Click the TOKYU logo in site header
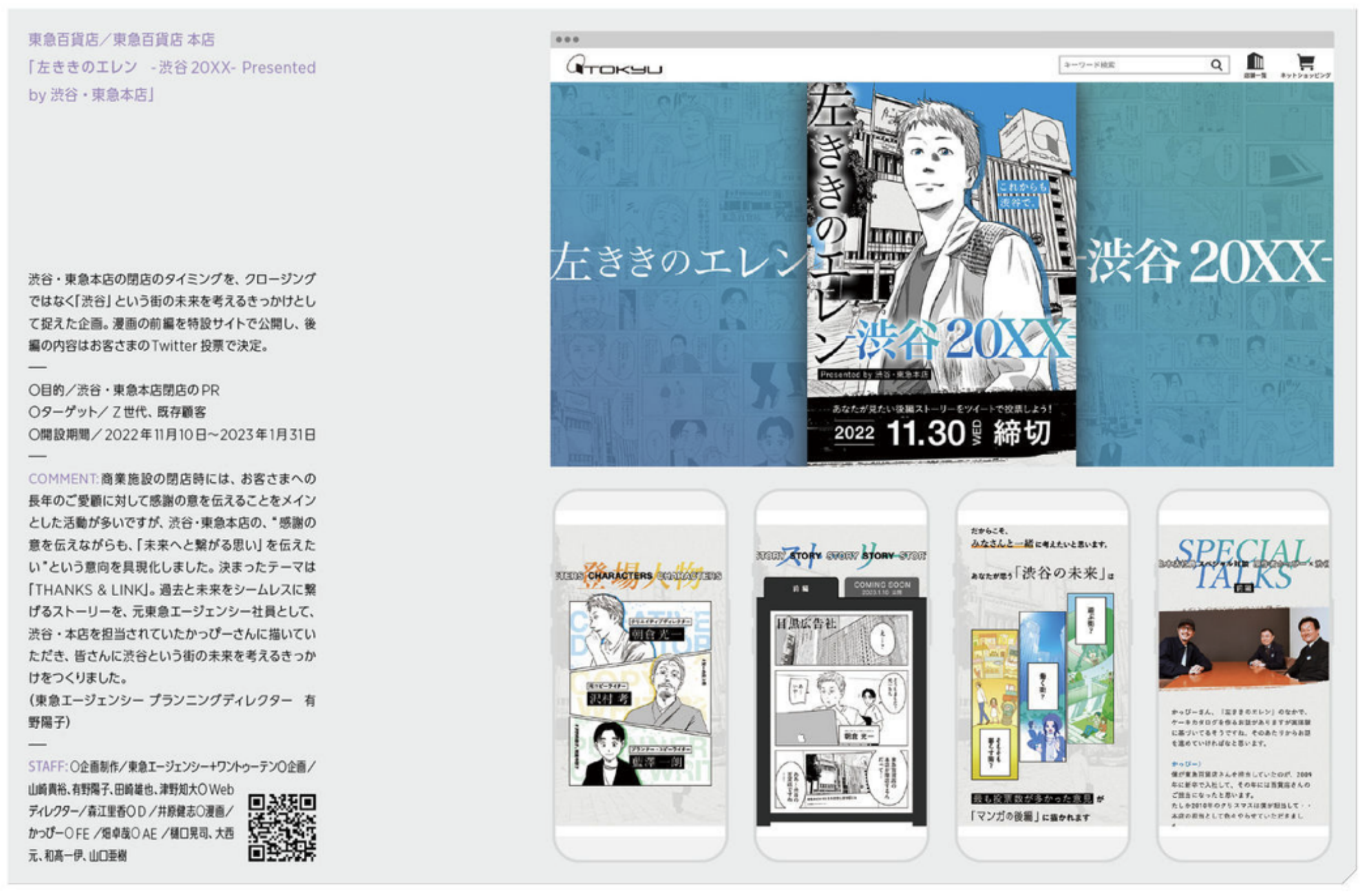The image size is (1369, 896). click(x=614, y=66)
